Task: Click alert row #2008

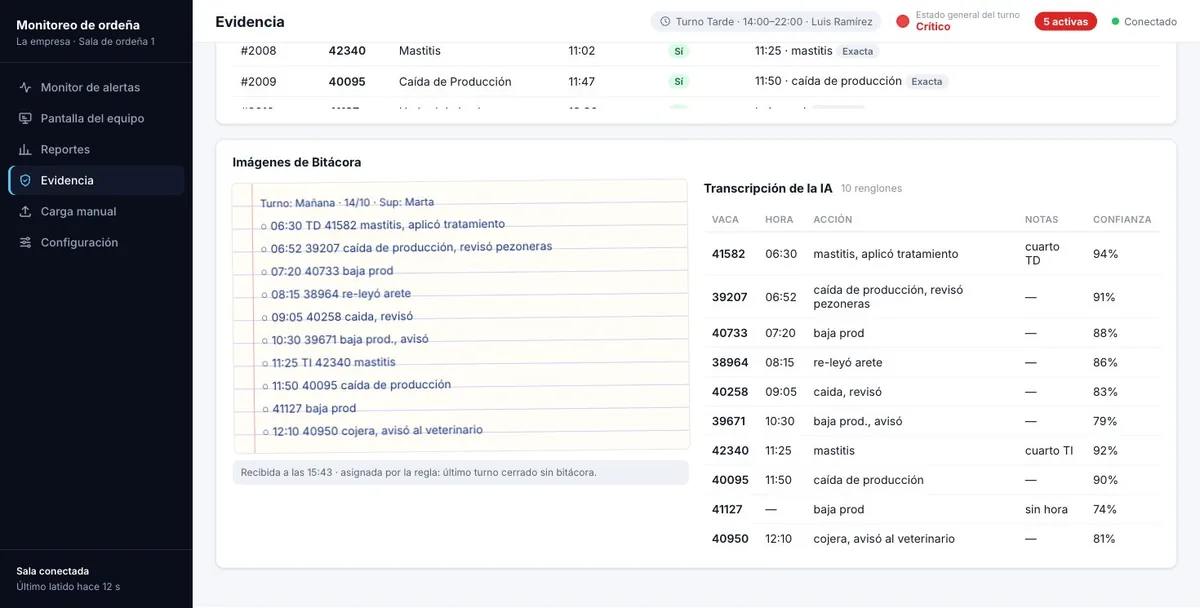Action: pyautogui.click(x=696, y=51)
